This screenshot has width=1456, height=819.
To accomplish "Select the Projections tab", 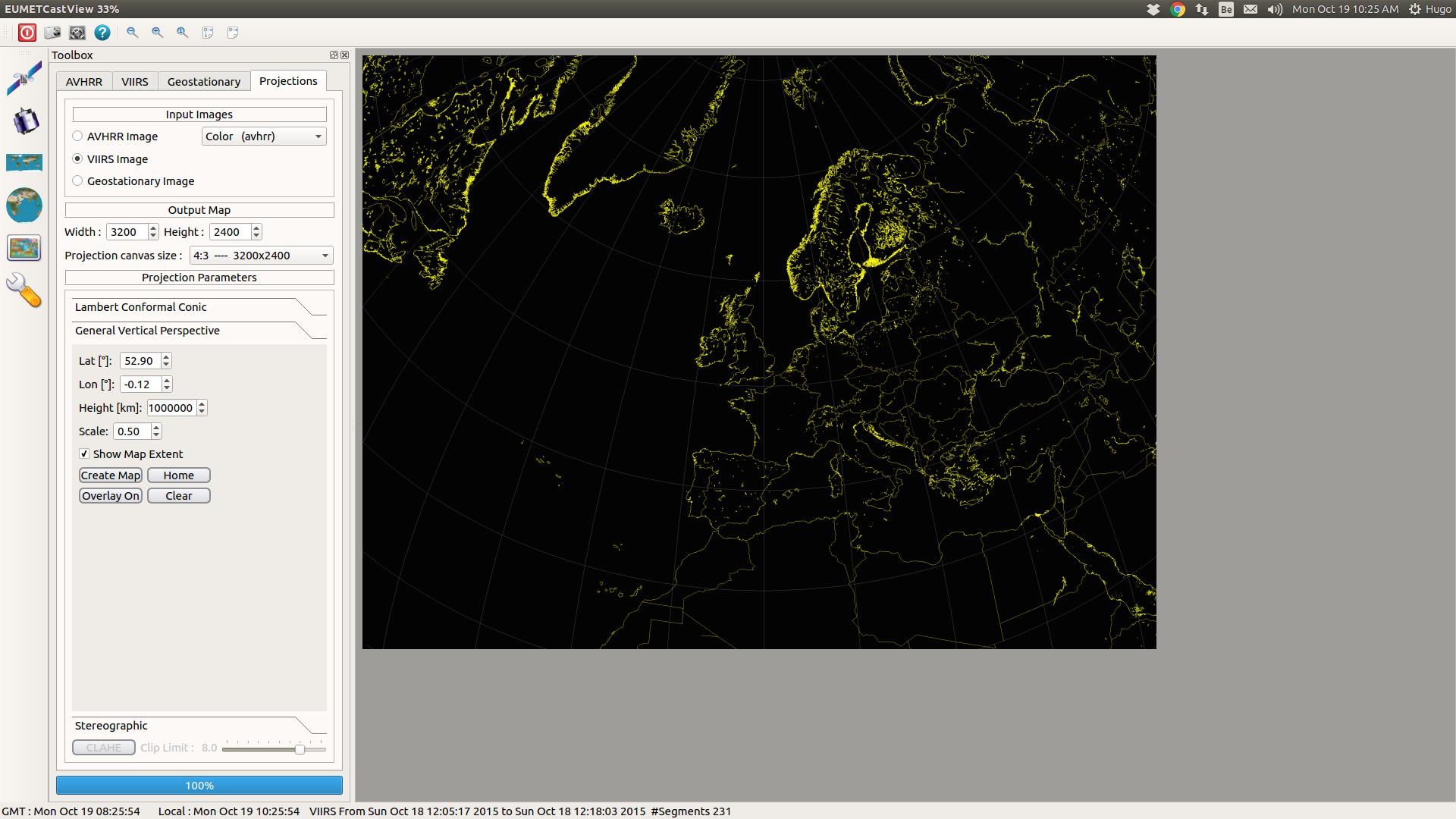I will coord(288,81).
